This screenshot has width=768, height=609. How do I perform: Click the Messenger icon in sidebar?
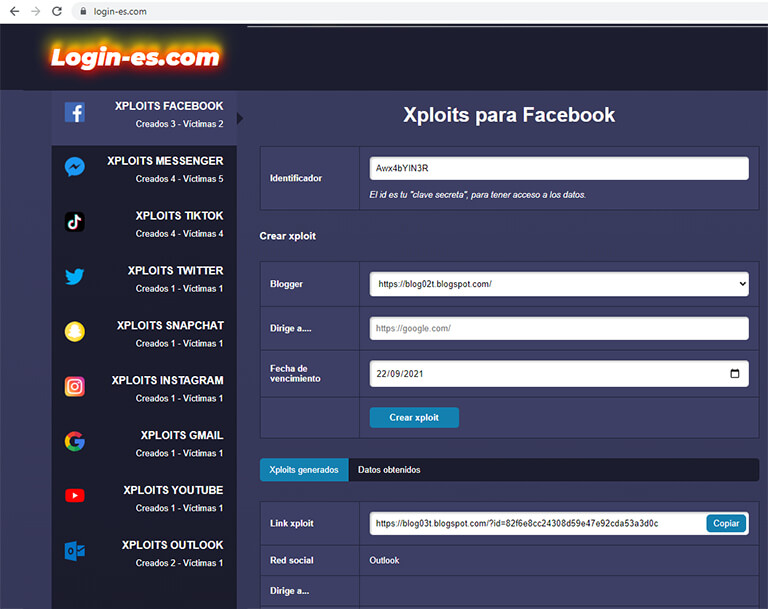(x=74, y=167)
